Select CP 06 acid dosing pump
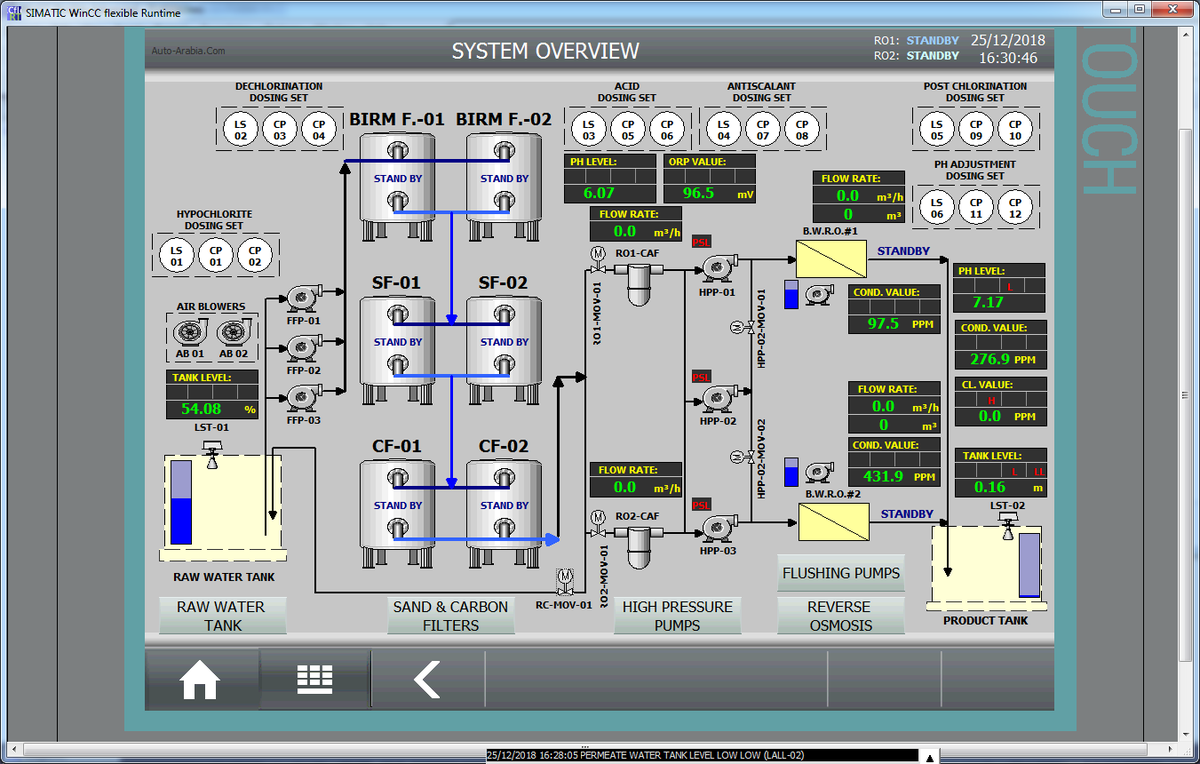 pyautogui.click(x=667, y=129)
